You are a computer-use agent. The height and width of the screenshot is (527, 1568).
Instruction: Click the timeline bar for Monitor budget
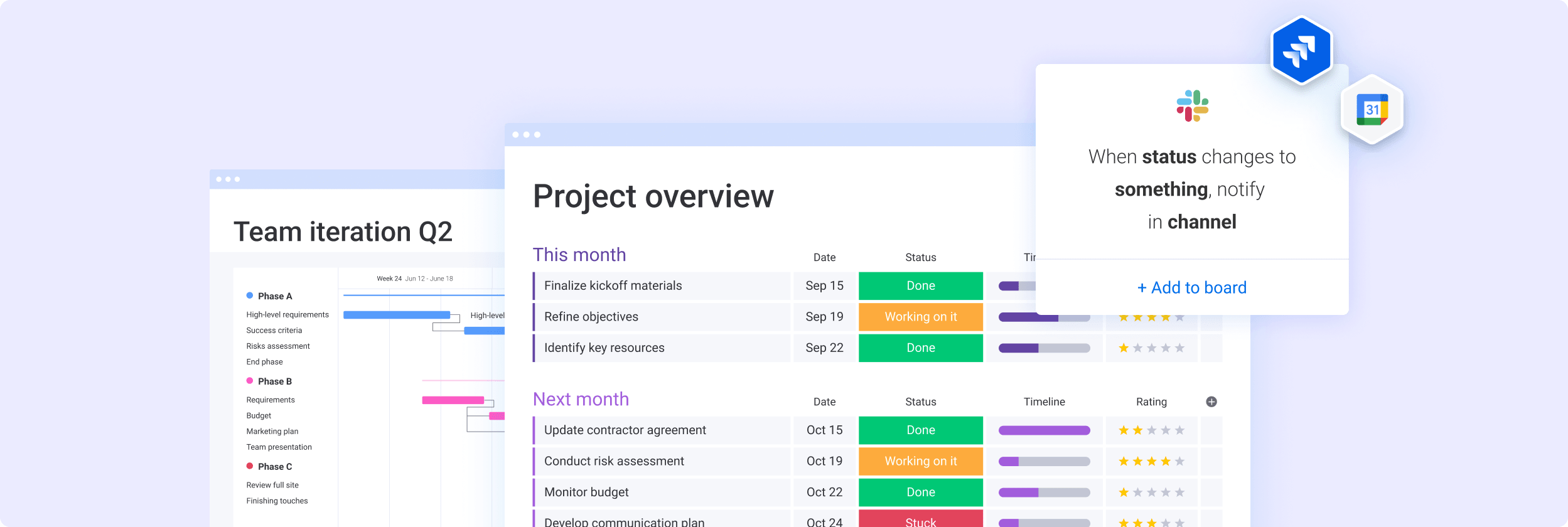point(1044,492)
